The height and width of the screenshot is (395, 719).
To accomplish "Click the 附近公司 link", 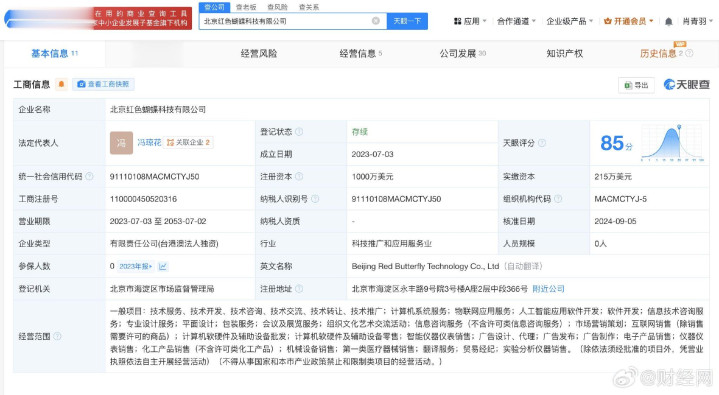I will pos(548,289).
